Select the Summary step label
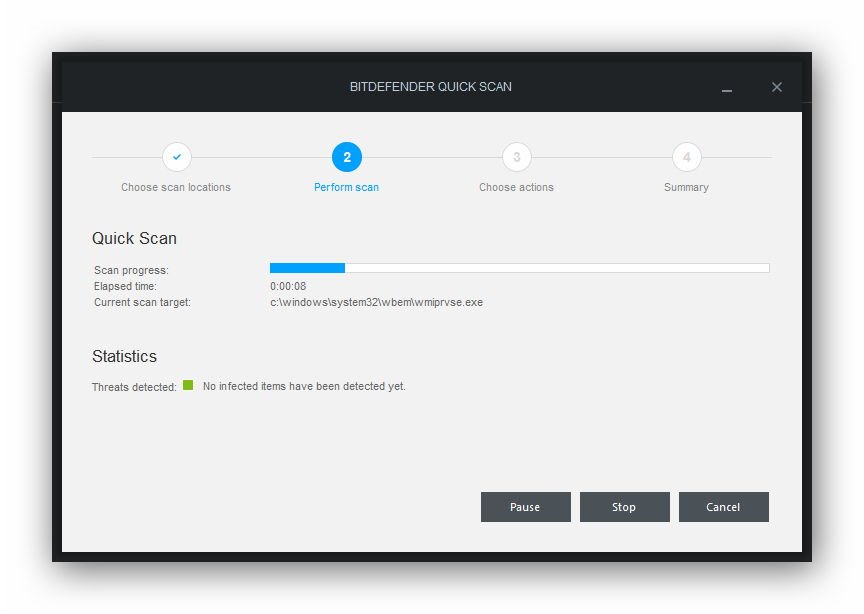Viewport: 864px width, 614px height. (686, 187)
